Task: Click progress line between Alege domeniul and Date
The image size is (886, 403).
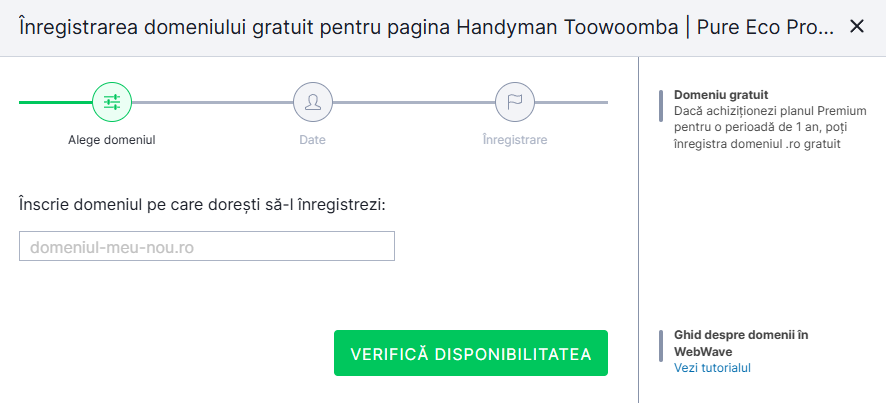Action: click(212, 102)
